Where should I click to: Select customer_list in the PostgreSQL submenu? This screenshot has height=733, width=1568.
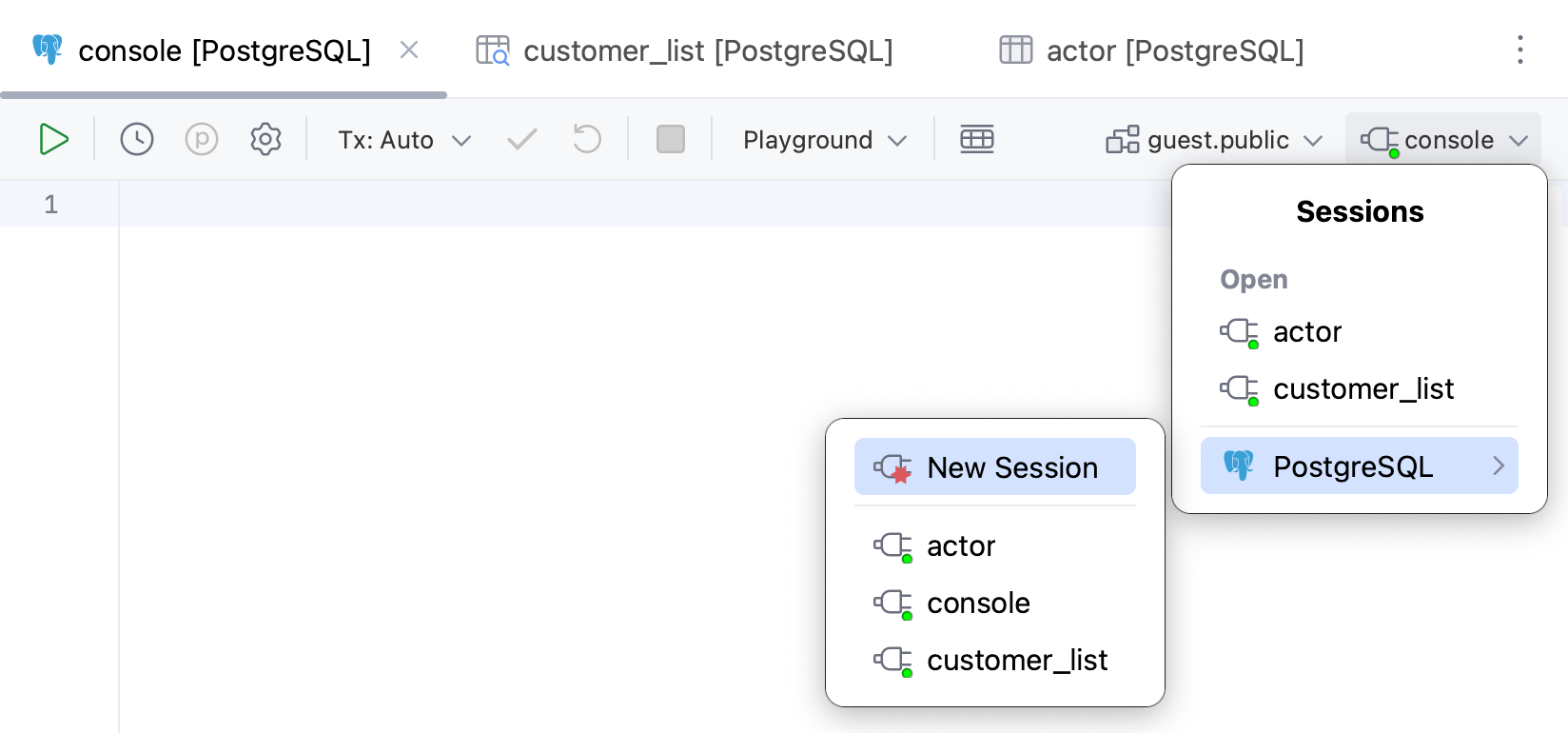tap(1016, 661)
